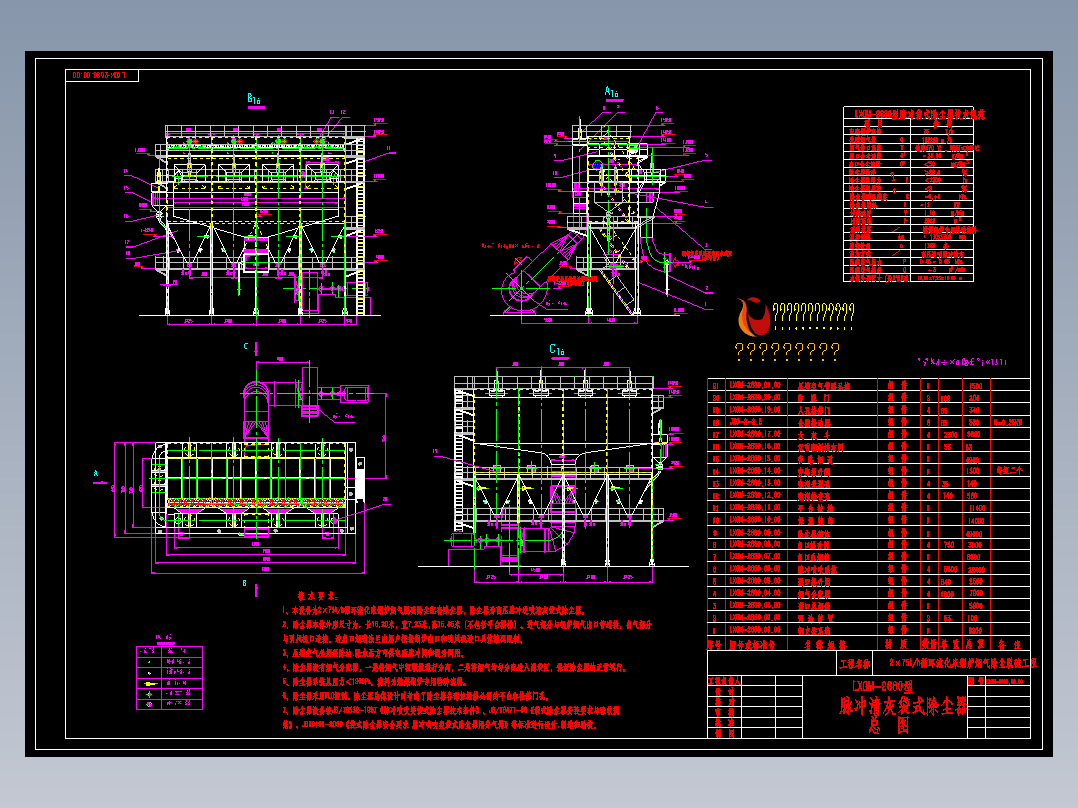Click the magenta section marker "A" left of plan view
This screenshot has height=808, width=1078.
[x=96, y=474]
